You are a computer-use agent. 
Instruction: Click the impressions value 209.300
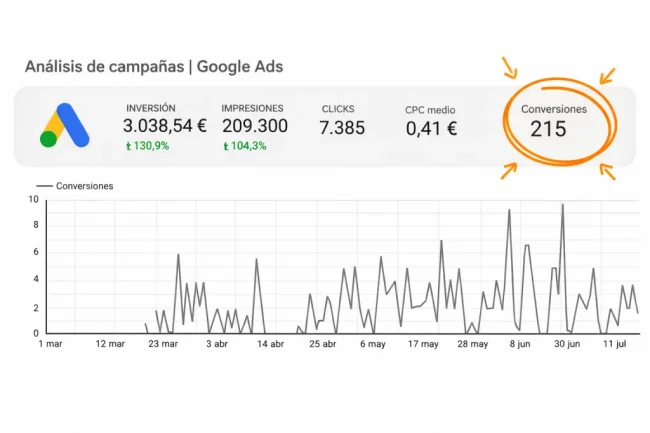[x=255, y=126]
